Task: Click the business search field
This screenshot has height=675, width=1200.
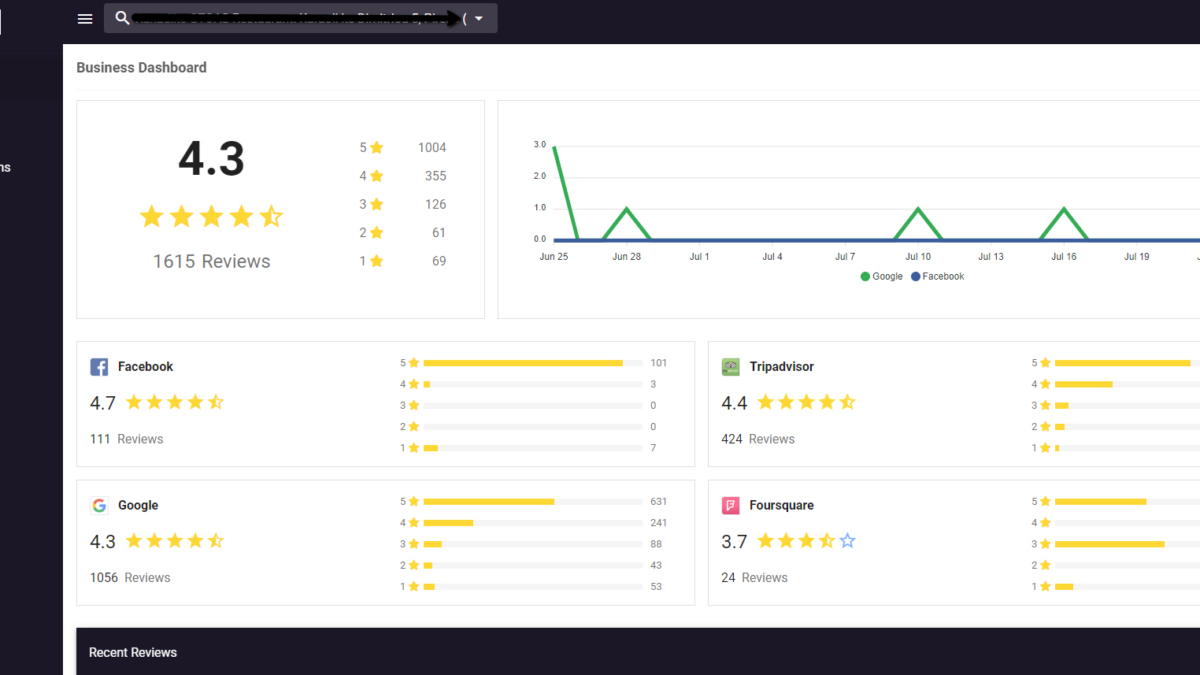Action: click(300, 18)
